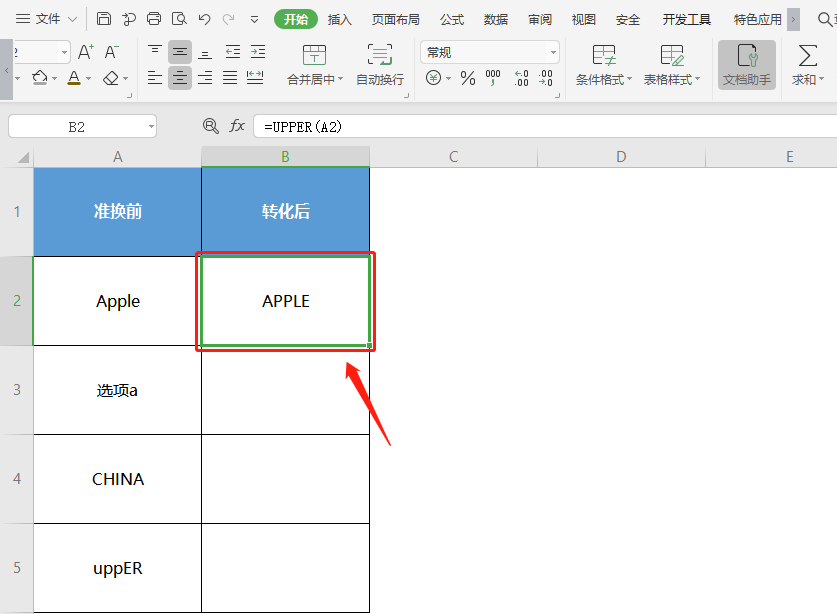Click the 开始 tab

296,19
